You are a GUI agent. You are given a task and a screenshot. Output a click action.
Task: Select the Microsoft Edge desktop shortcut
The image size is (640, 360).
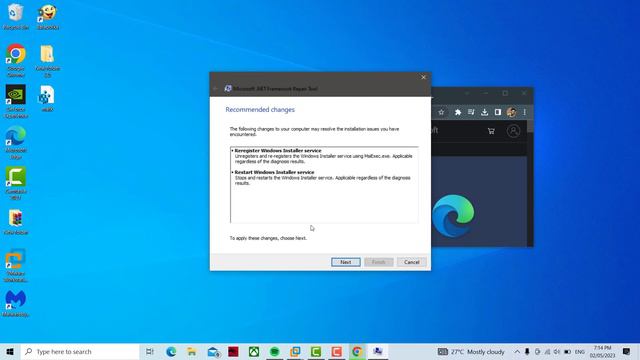[16, 142]
